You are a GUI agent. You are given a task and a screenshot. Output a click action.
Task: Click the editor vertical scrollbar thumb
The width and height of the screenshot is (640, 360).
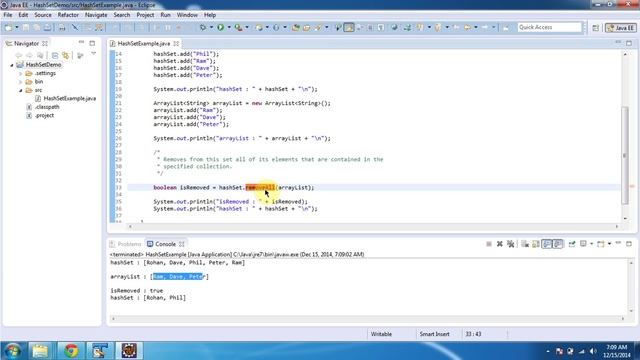625,155
